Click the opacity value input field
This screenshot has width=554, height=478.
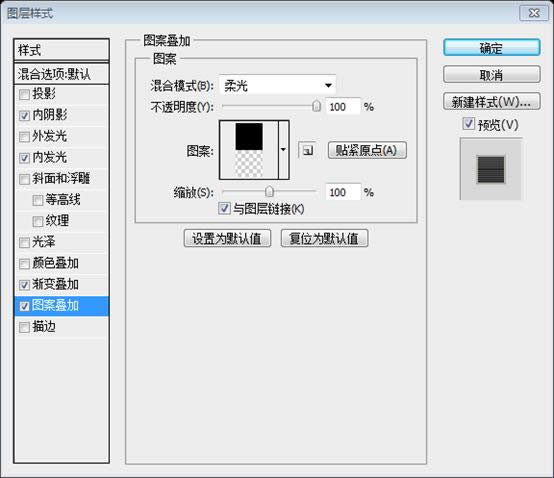click(343, 106)
